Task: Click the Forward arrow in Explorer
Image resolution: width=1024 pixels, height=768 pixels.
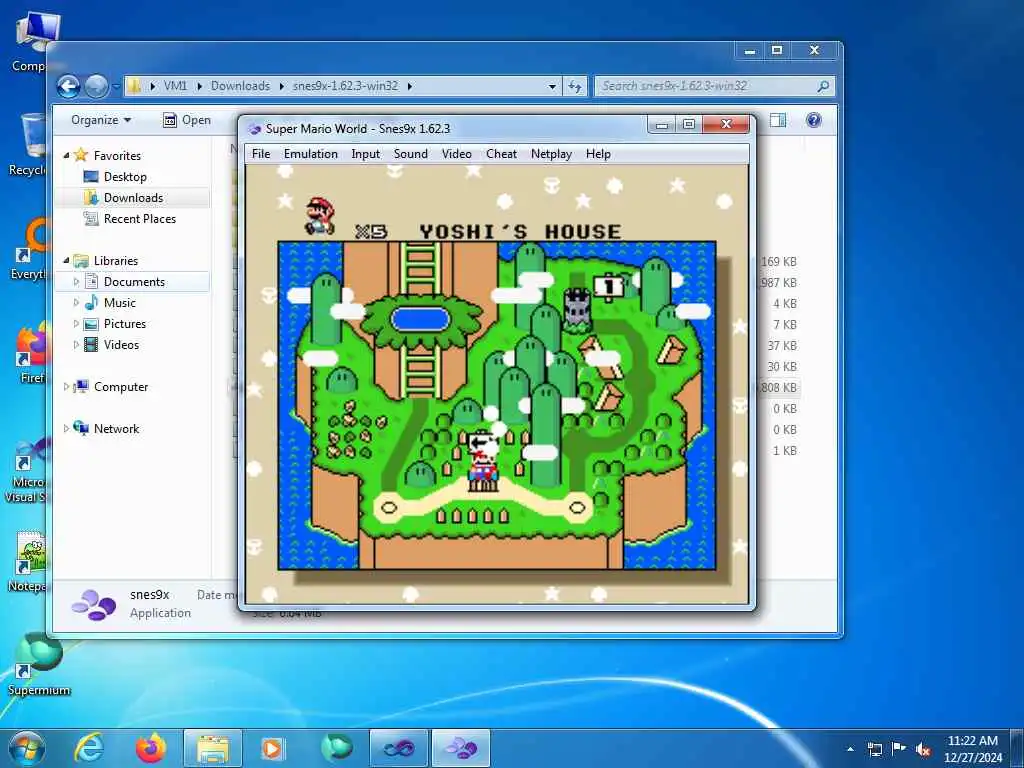Action: (x=97, y=86)
